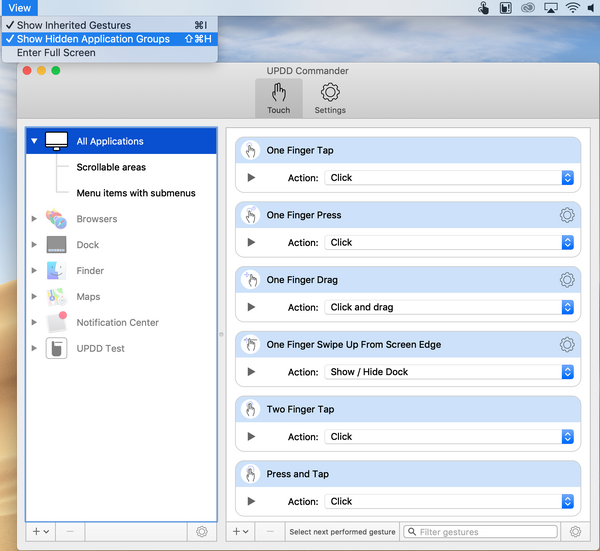Screen dimensions: 600x551
Task: Open settings gear for Swipe Up From Screen Edge
Action: point(567,345)
